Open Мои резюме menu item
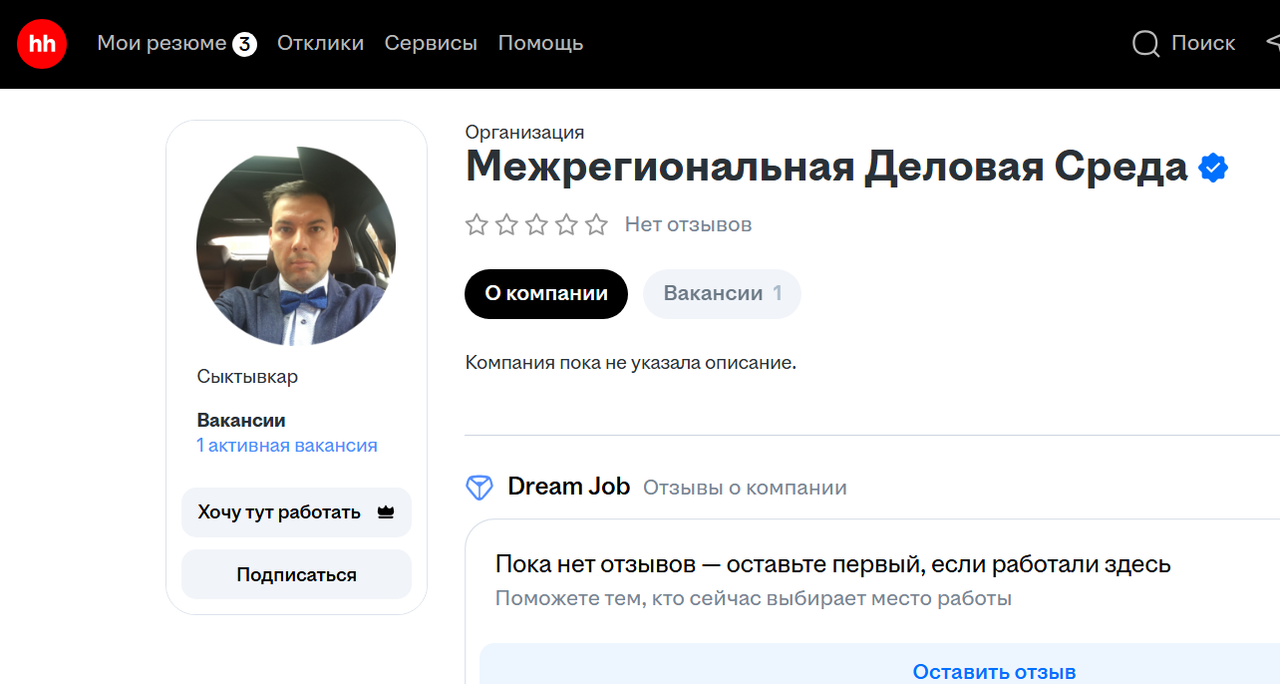The image size is (1280, 684). (162, 43)
